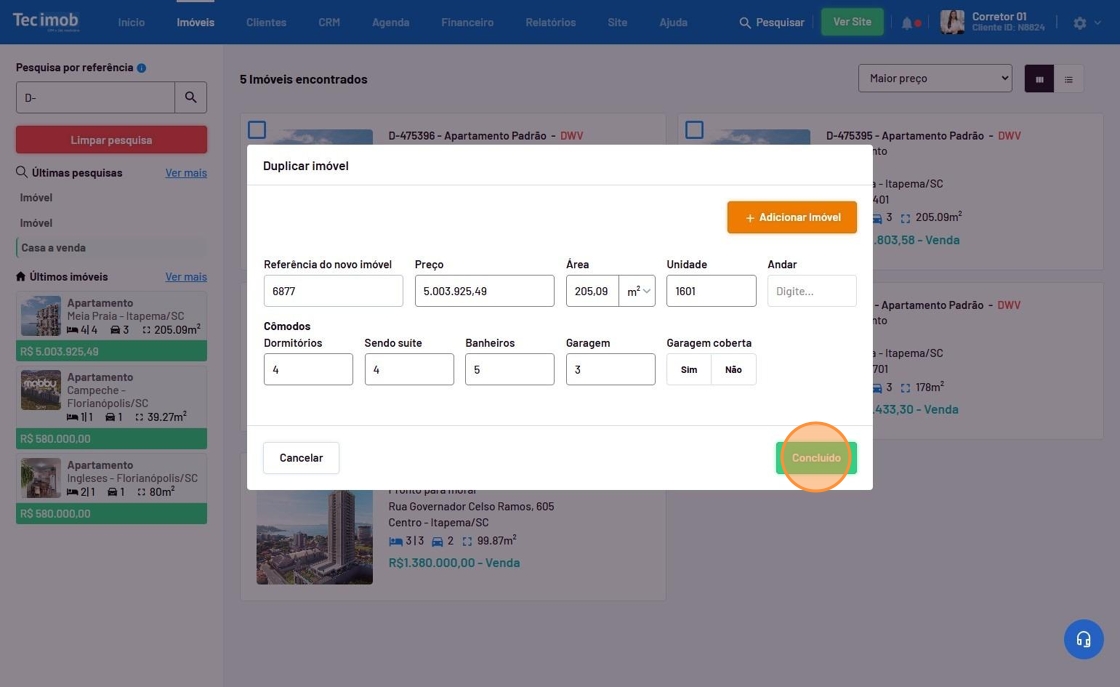The height and width of the screenshot is (687, 1120).
Task: Click the info icon next to Pesquisa por referência
Action: tap(141, 68)
